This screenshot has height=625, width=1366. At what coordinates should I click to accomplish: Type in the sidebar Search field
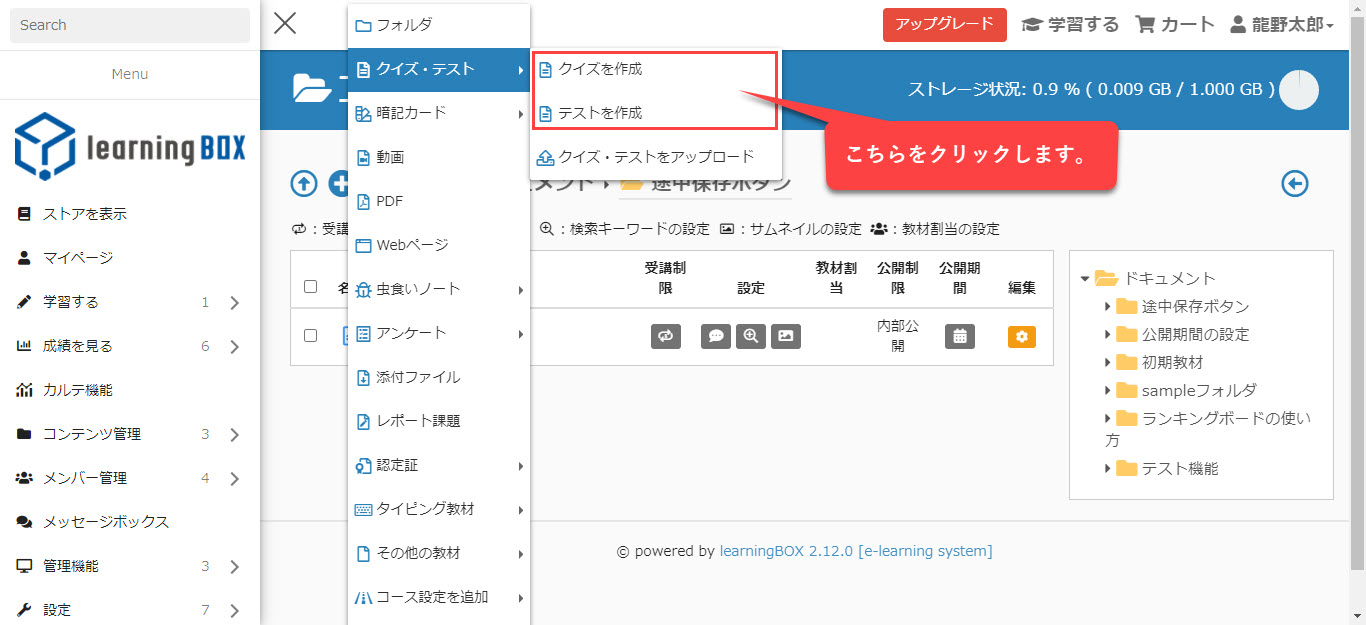130,25
